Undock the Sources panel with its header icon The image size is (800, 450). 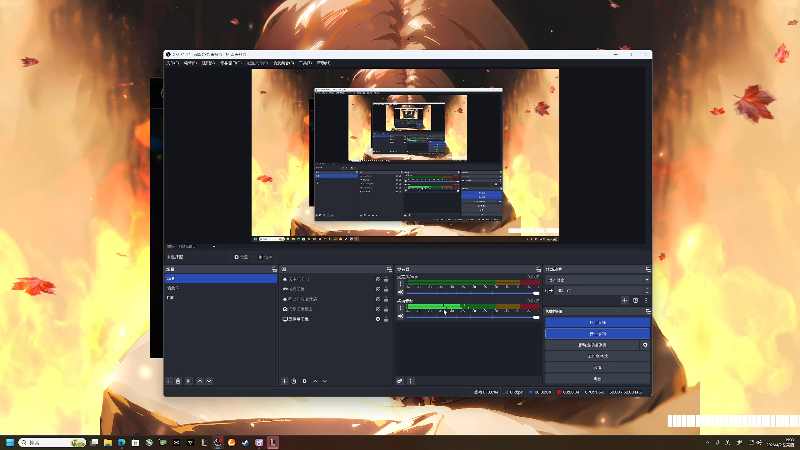[389, 269]
